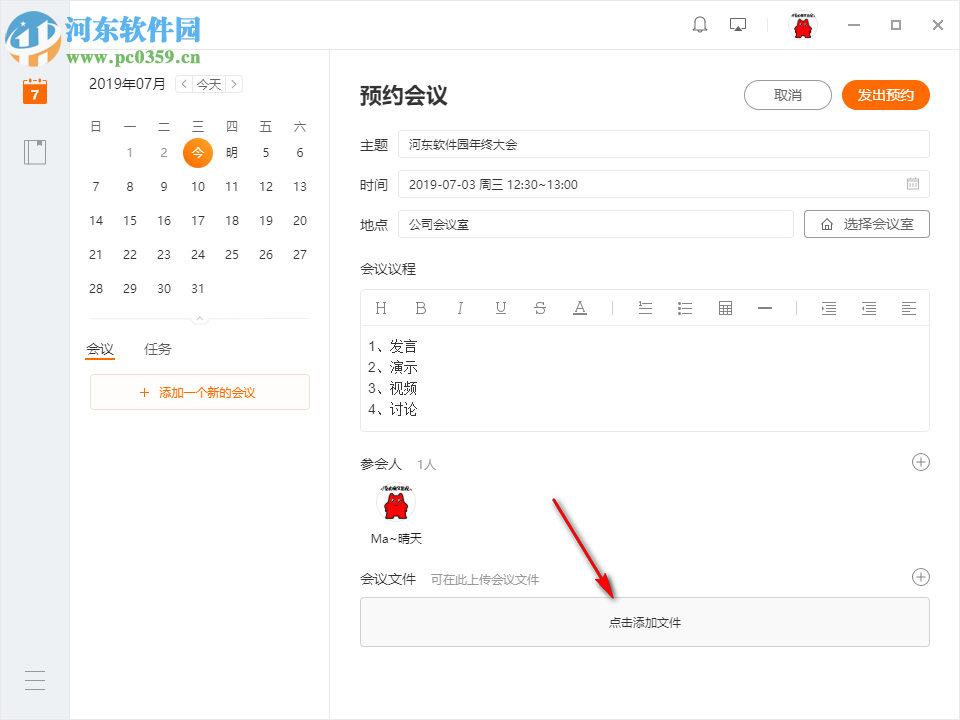Viewport: 960px width, 720px height.
Task: Open the font color tool
Action: (x=580, y=308)
